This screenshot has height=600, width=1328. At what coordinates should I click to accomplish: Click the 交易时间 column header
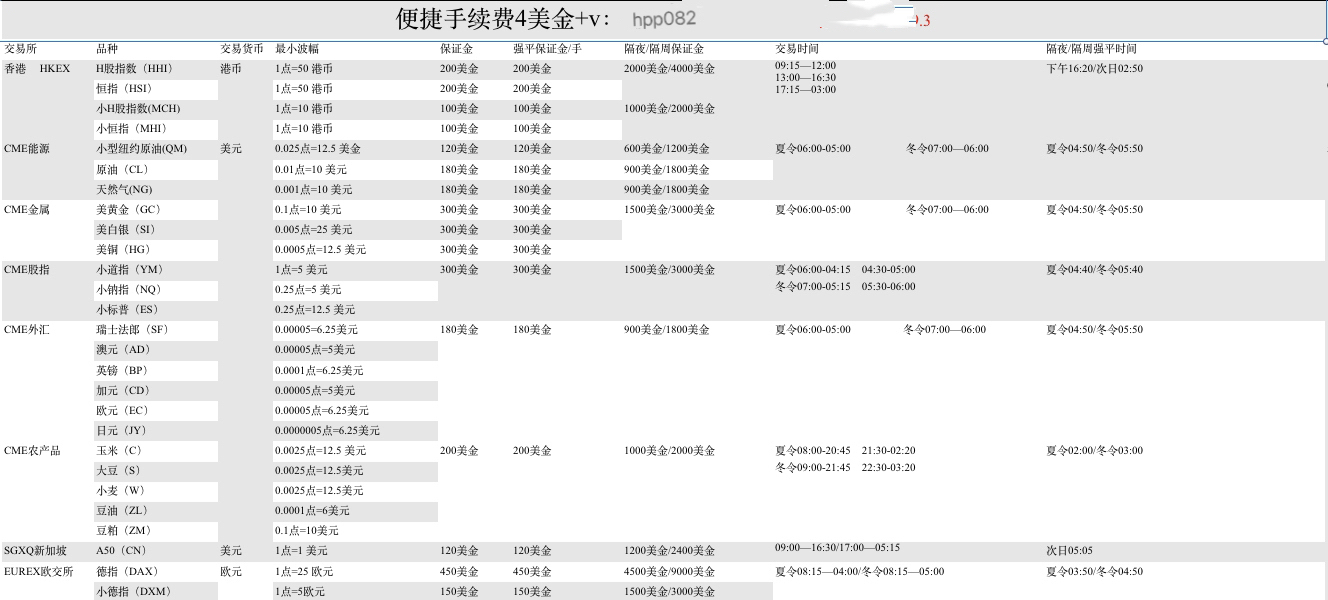coord(797,49)
